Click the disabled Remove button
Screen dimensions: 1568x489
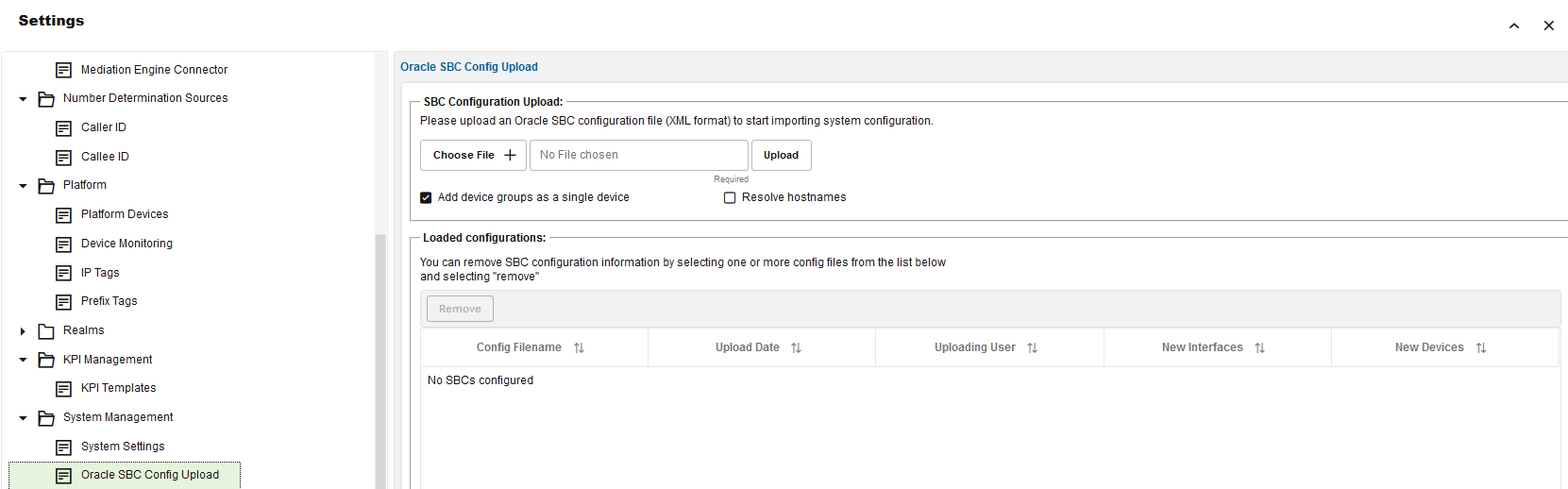click(460, 309)
